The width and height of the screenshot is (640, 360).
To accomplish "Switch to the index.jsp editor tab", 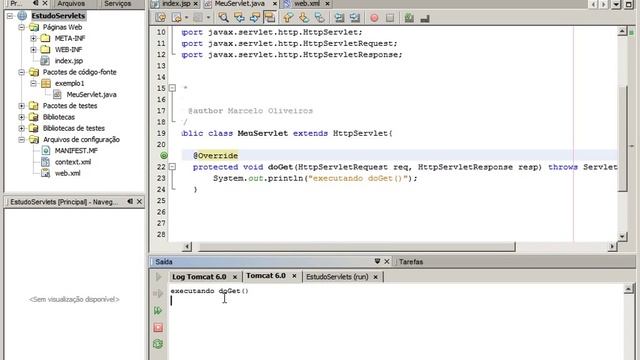I will (176, 3).
